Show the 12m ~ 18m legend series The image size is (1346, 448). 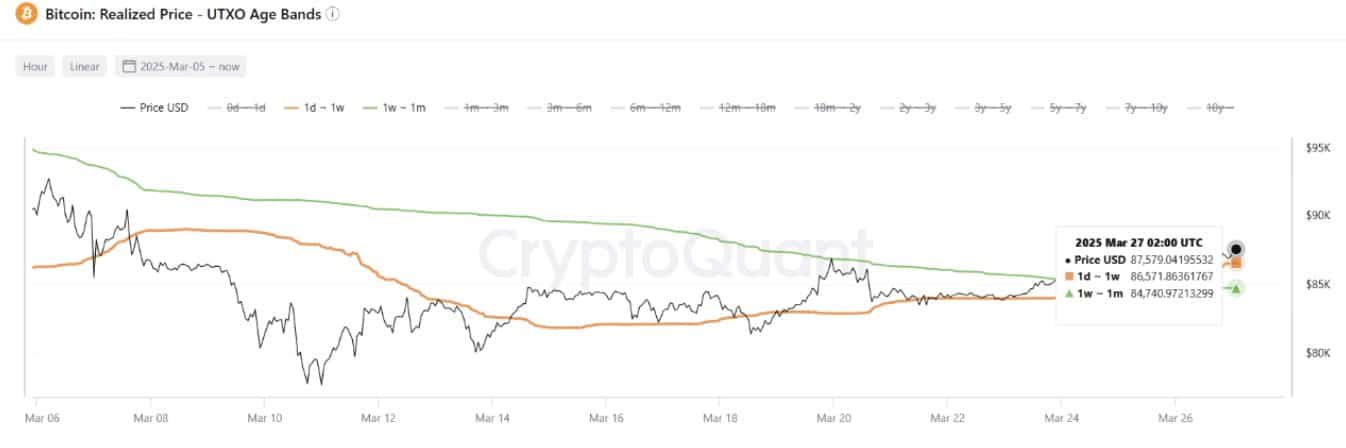pos(738,107)
